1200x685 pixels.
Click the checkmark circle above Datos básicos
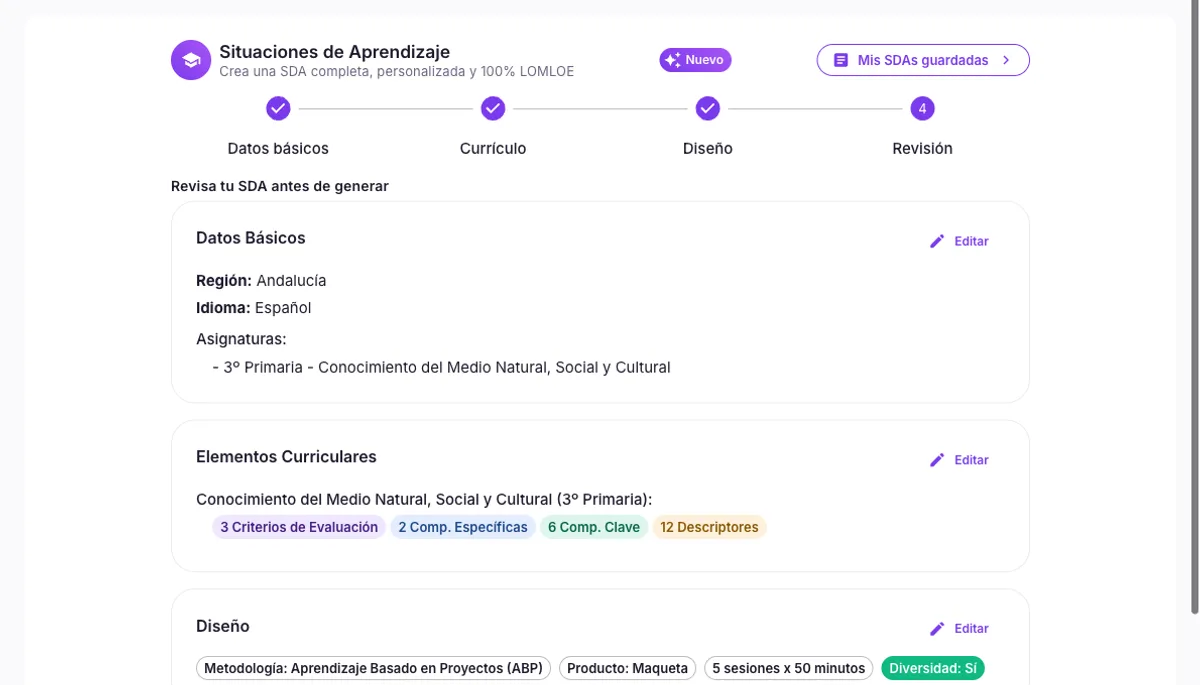point(278,108)
